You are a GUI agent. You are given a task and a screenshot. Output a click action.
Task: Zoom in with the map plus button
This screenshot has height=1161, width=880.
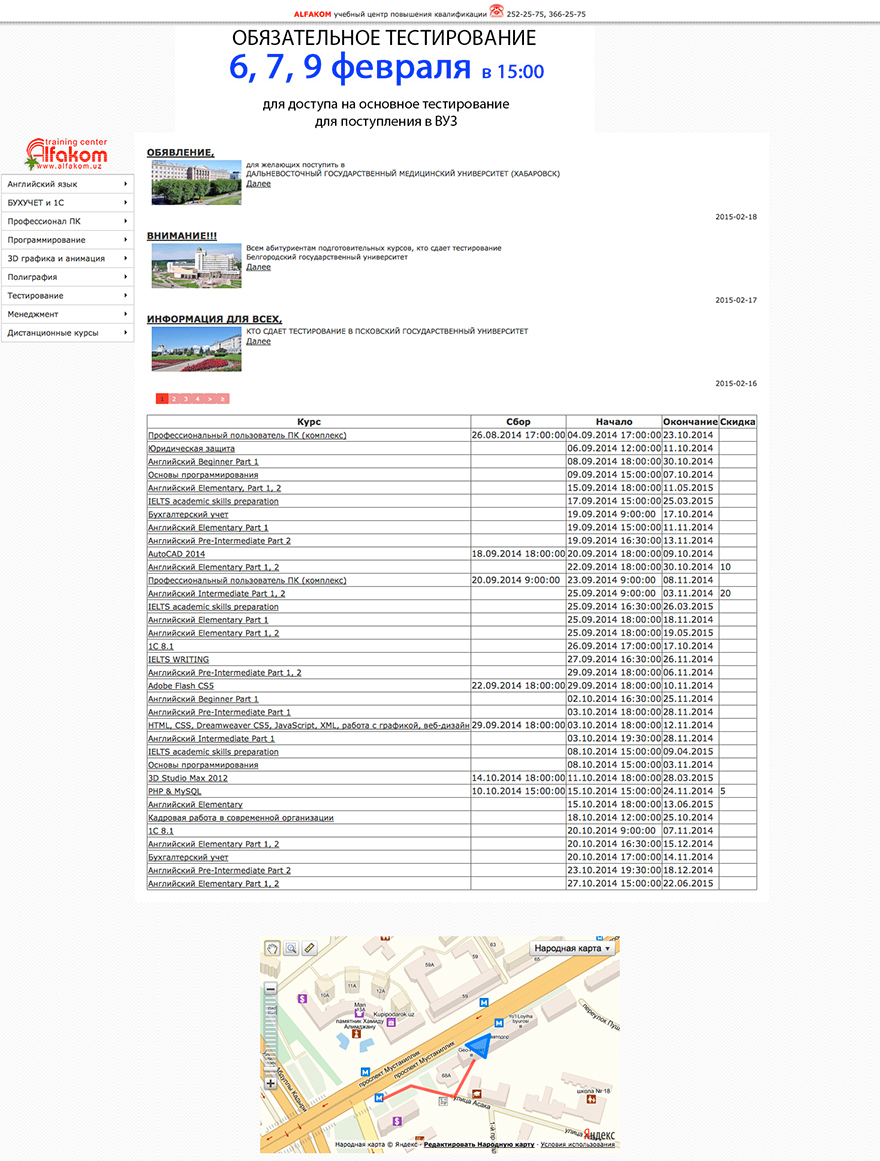tap(270, 1083)
